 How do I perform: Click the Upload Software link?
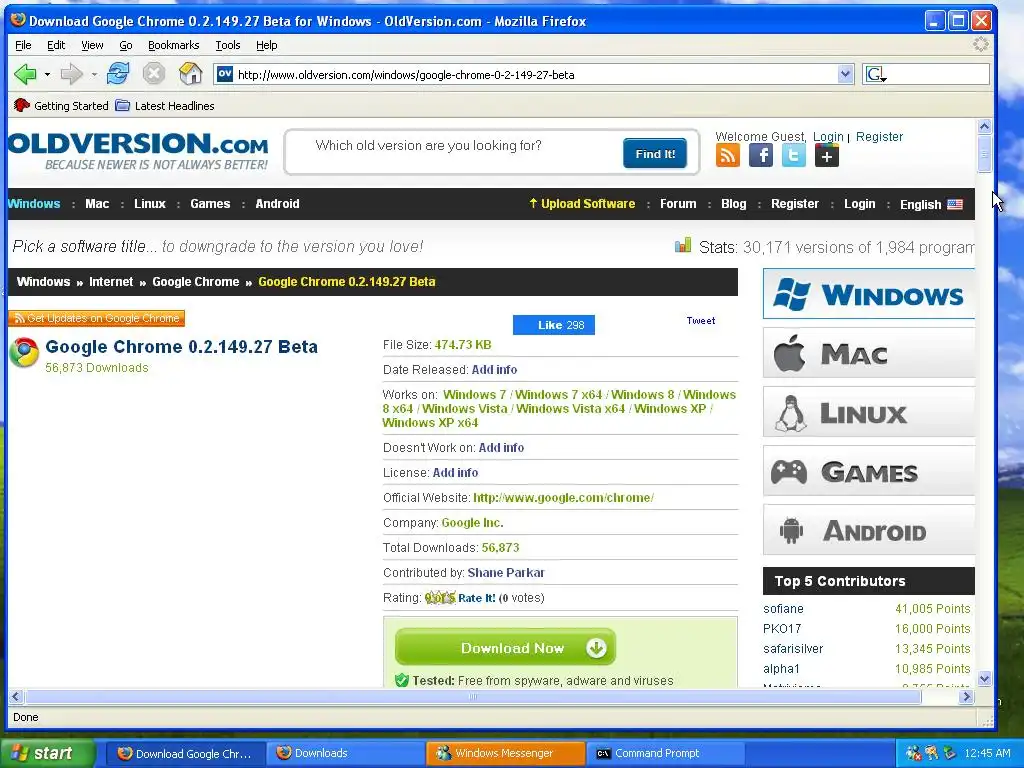coord(582,204)
